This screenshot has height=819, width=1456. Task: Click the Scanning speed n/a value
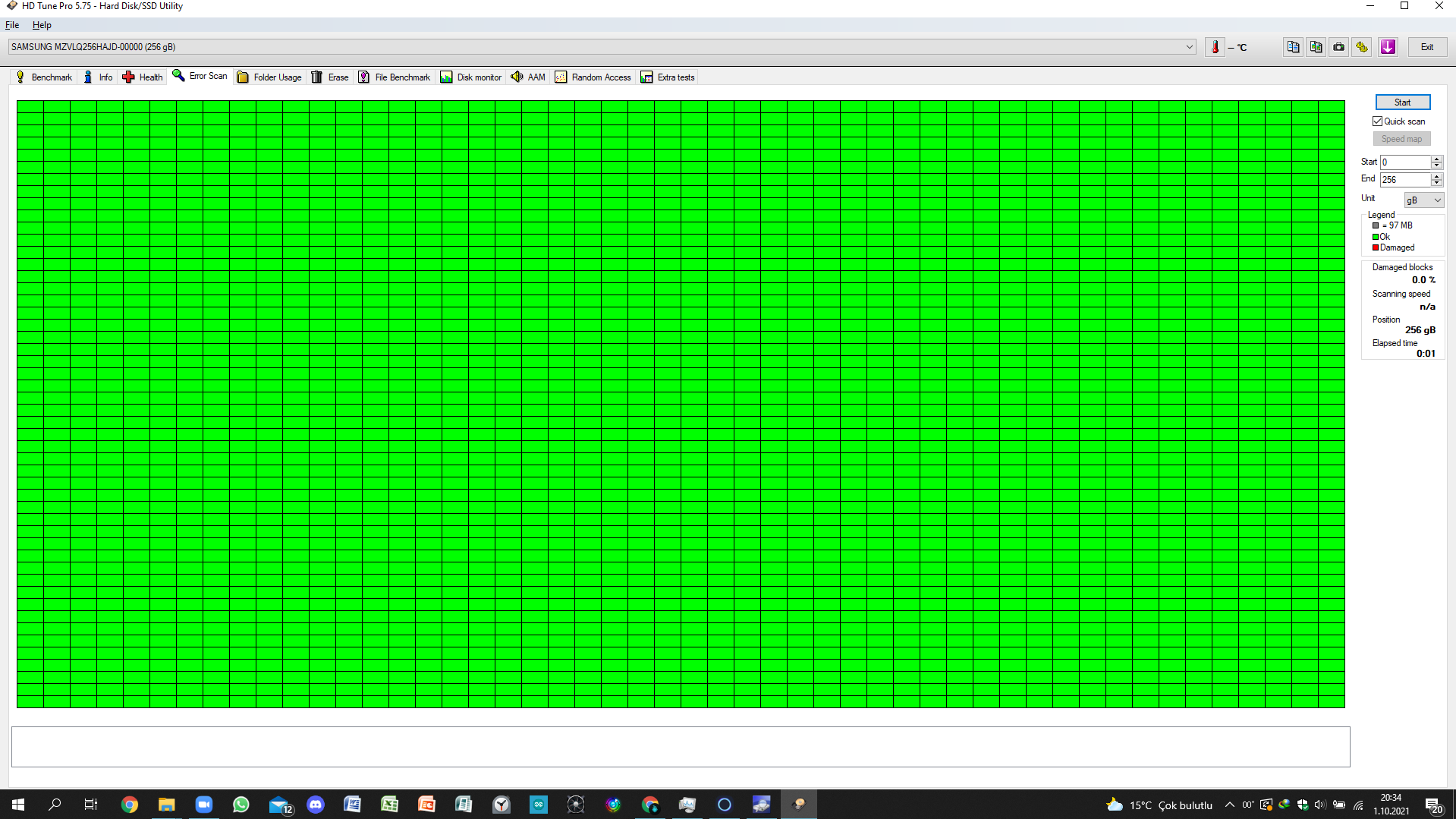tap(1427, 307)
